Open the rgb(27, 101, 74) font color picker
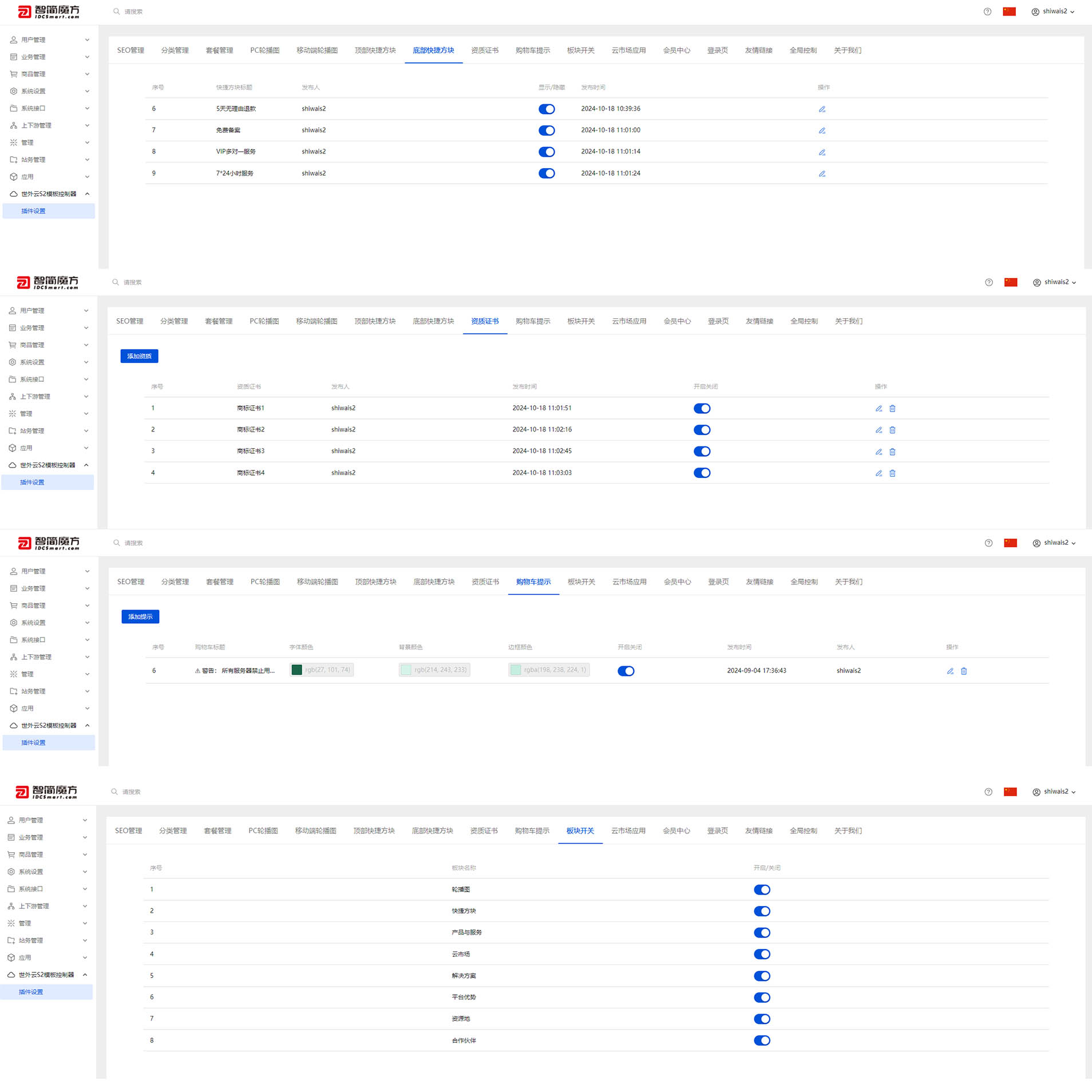 click(x=296, y=670)
